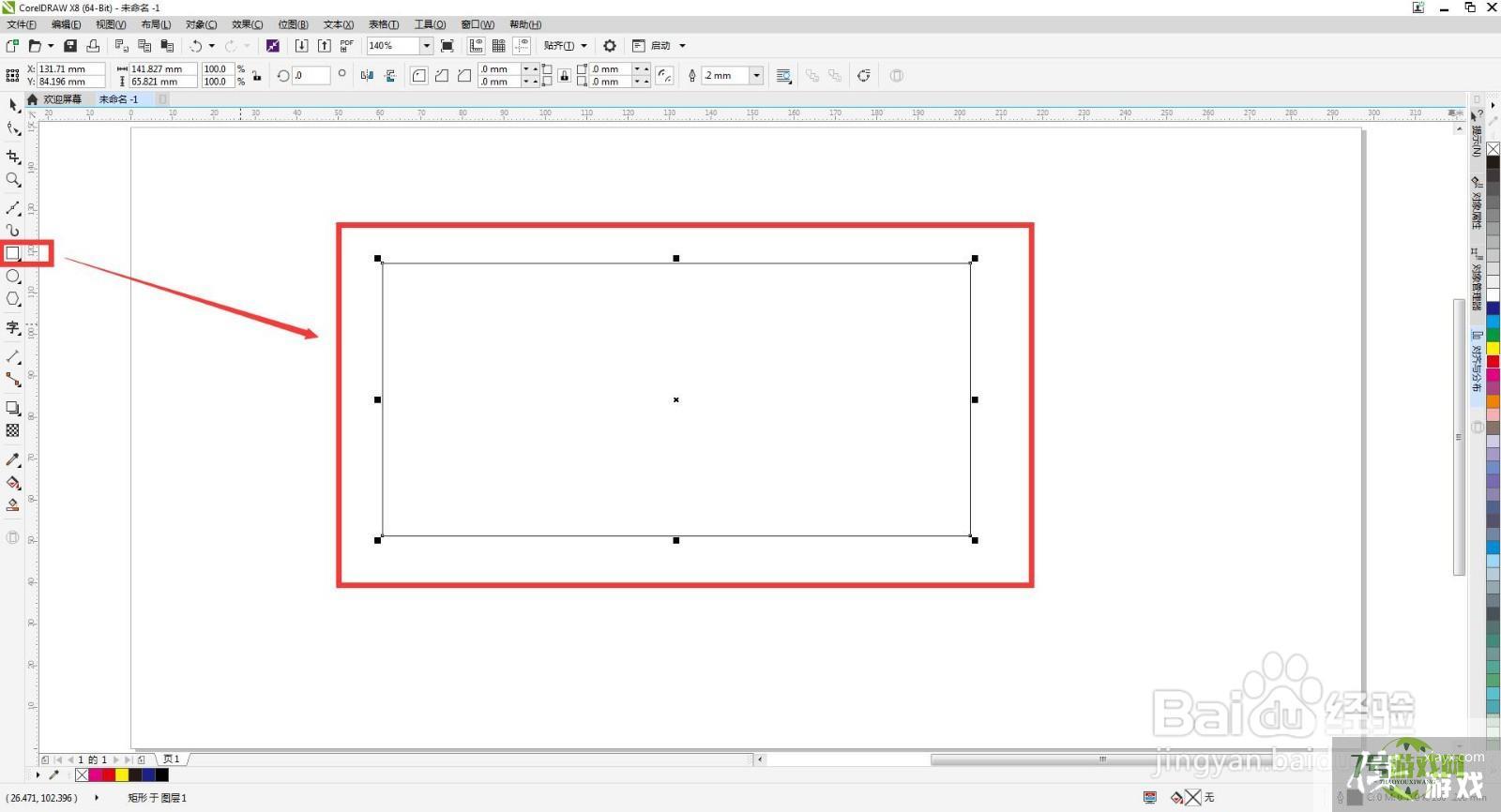Expand the Wrap text options
The image size is (1501, 812).
click(x=784, y=76)
